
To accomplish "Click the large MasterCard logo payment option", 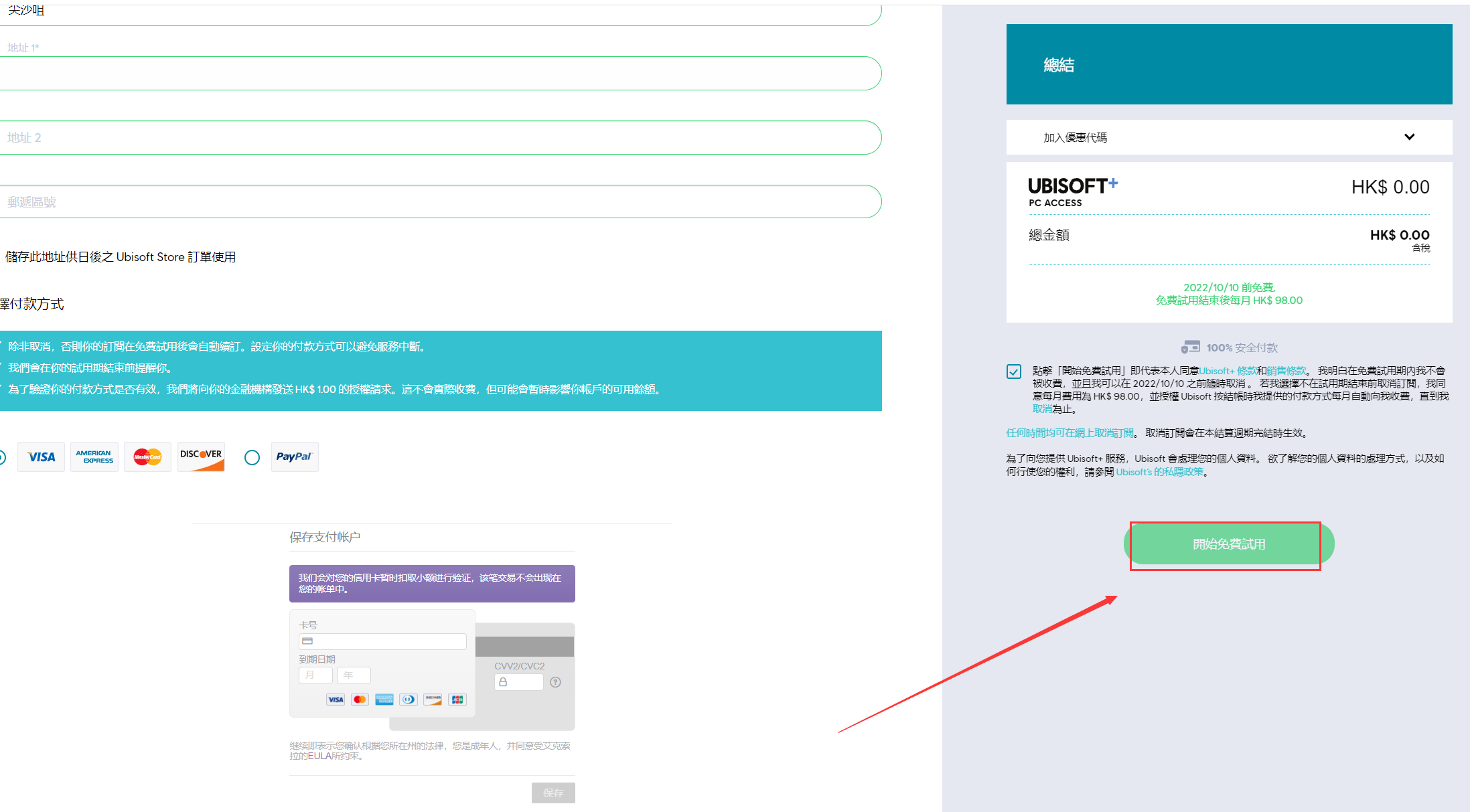I will (x=147, y=457).
